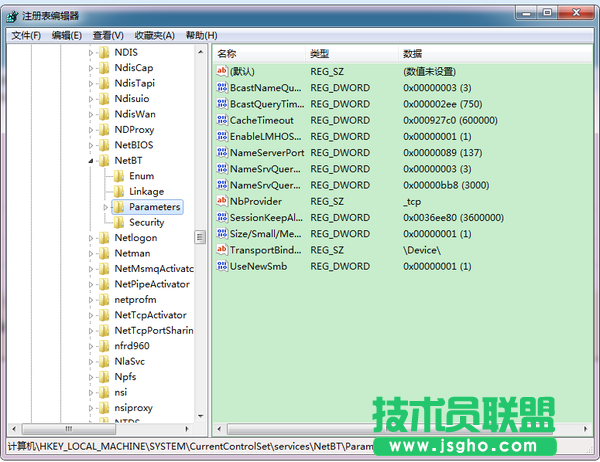Click the values pane scroll left arrow
This screenshot has width=600, height=462.
[x=219, y=429]
